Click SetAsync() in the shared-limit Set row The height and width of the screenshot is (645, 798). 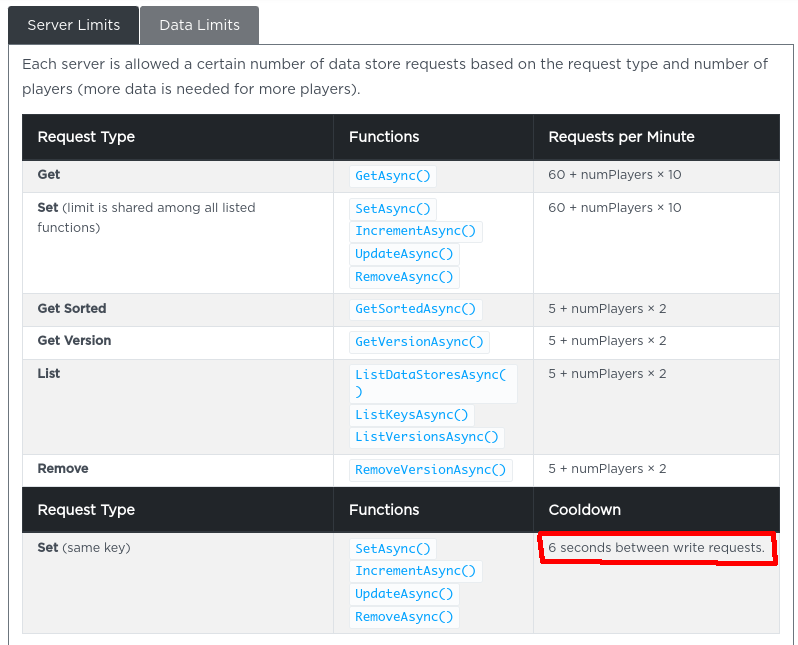pyautogui.click(x=392, y=209)
